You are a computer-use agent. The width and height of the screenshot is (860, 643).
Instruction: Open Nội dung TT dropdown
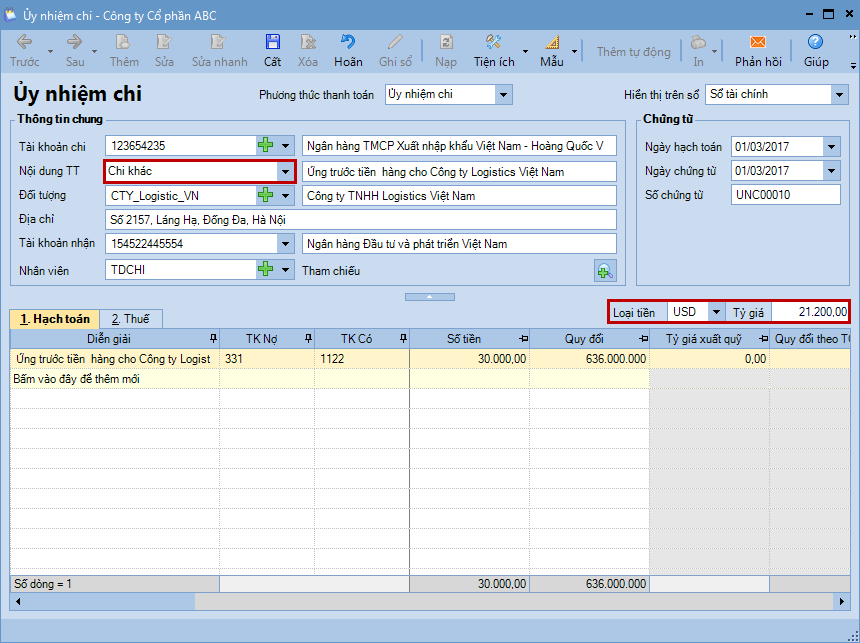pyautogui.click(x=285, y=172)
